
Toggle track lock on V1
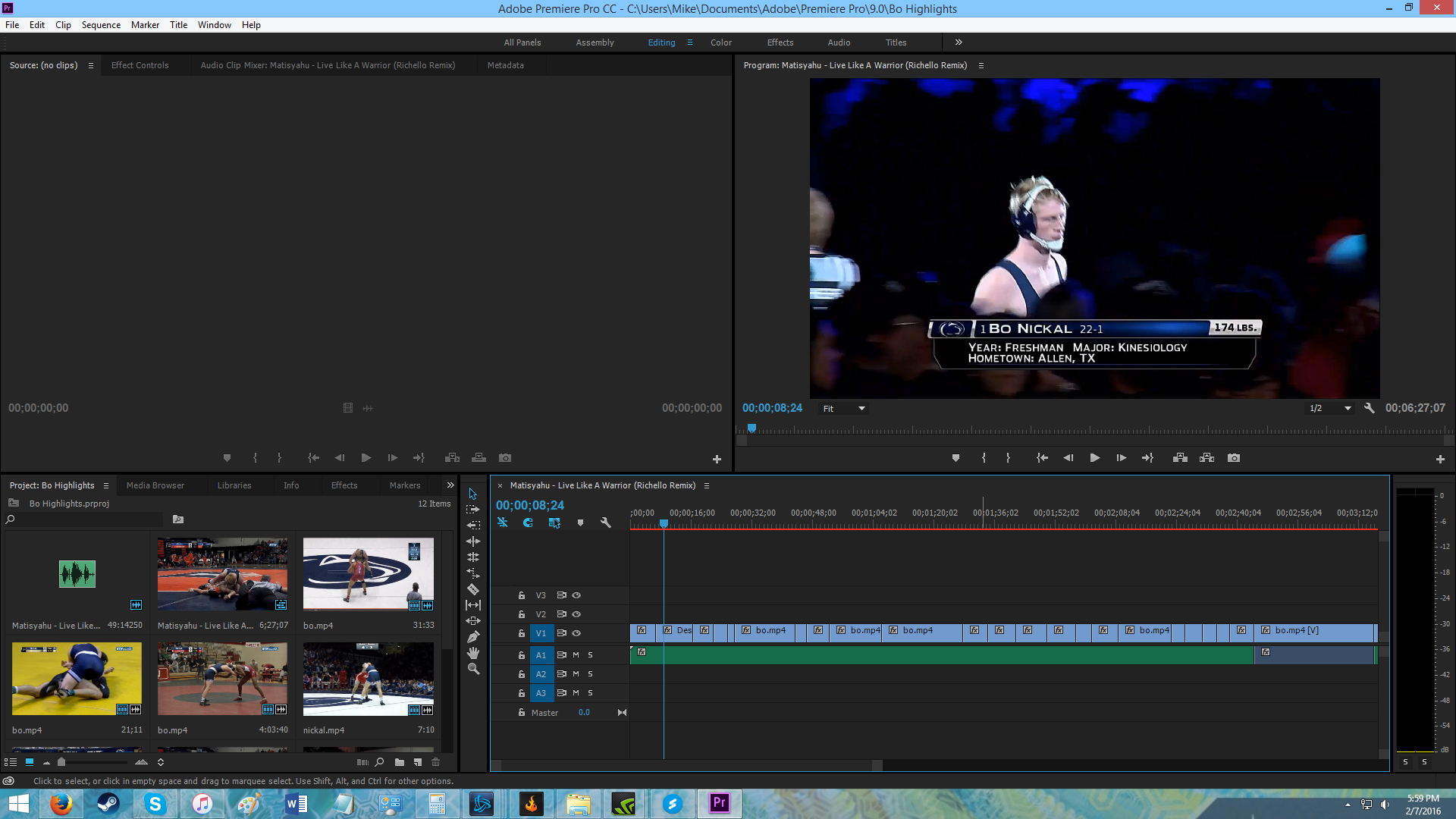coord(522,633)
